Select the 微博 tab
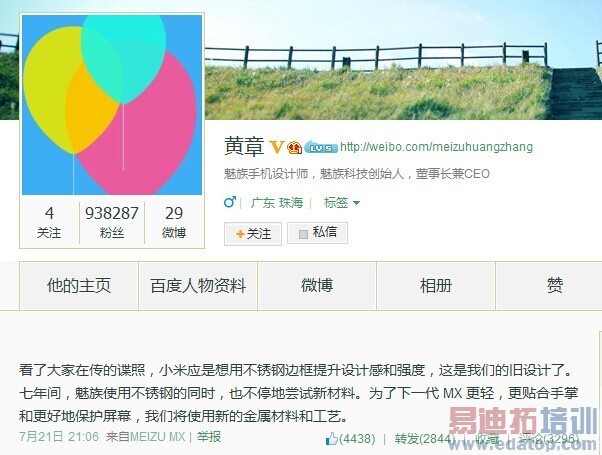The width and height of the screenshot is (602, 455). click(x=317, y=286)
